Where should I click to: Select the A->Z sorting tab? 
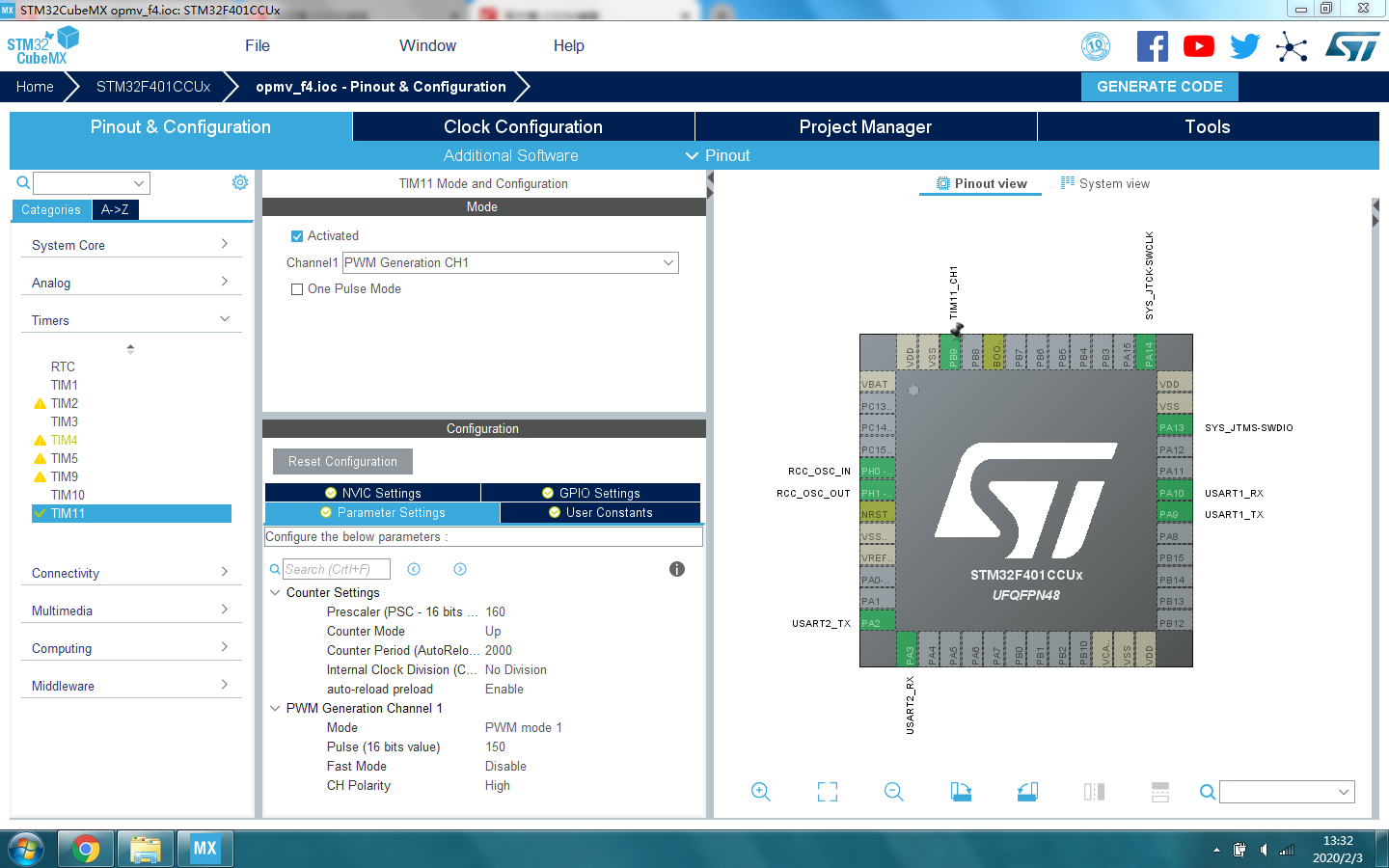(x=115, y=209)
